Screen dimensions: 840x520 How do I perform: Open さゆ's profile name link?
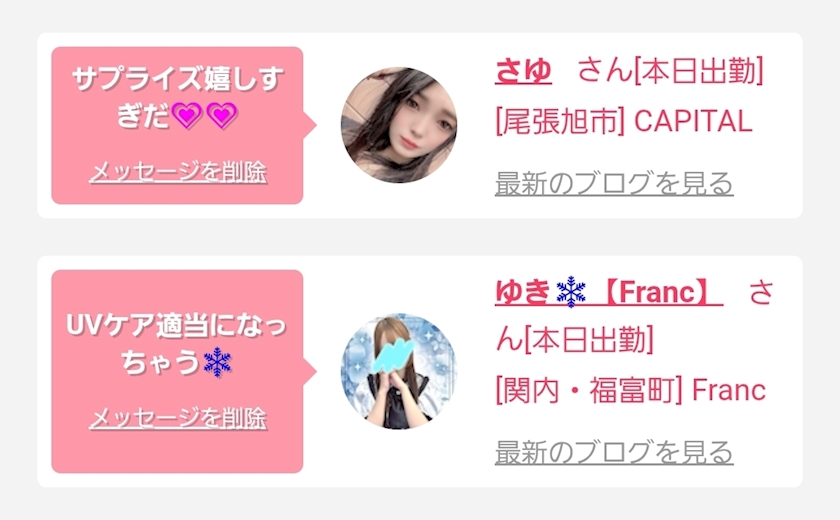click(523, 71)
